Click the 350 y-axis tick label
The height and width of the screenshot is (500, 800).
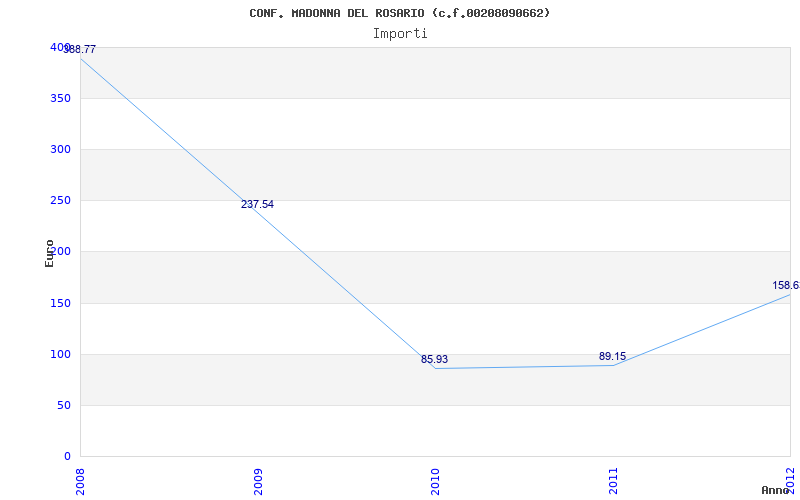60,98
